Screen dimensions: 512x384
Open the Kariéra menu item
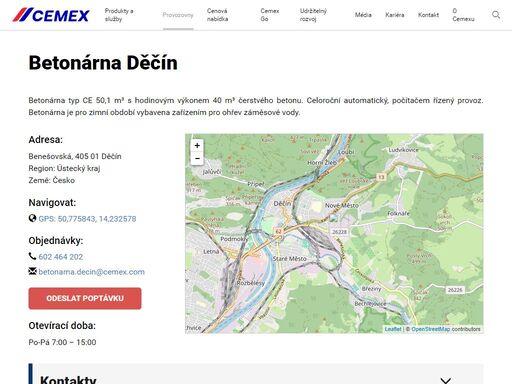point(395,15)
